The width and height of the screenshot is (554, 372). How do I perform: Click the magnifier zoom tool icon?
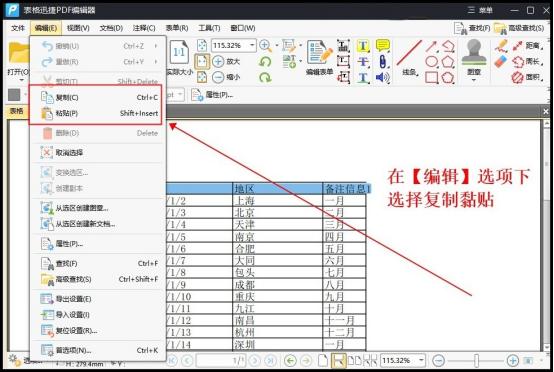pyautogui.click(x=265, y=46)
